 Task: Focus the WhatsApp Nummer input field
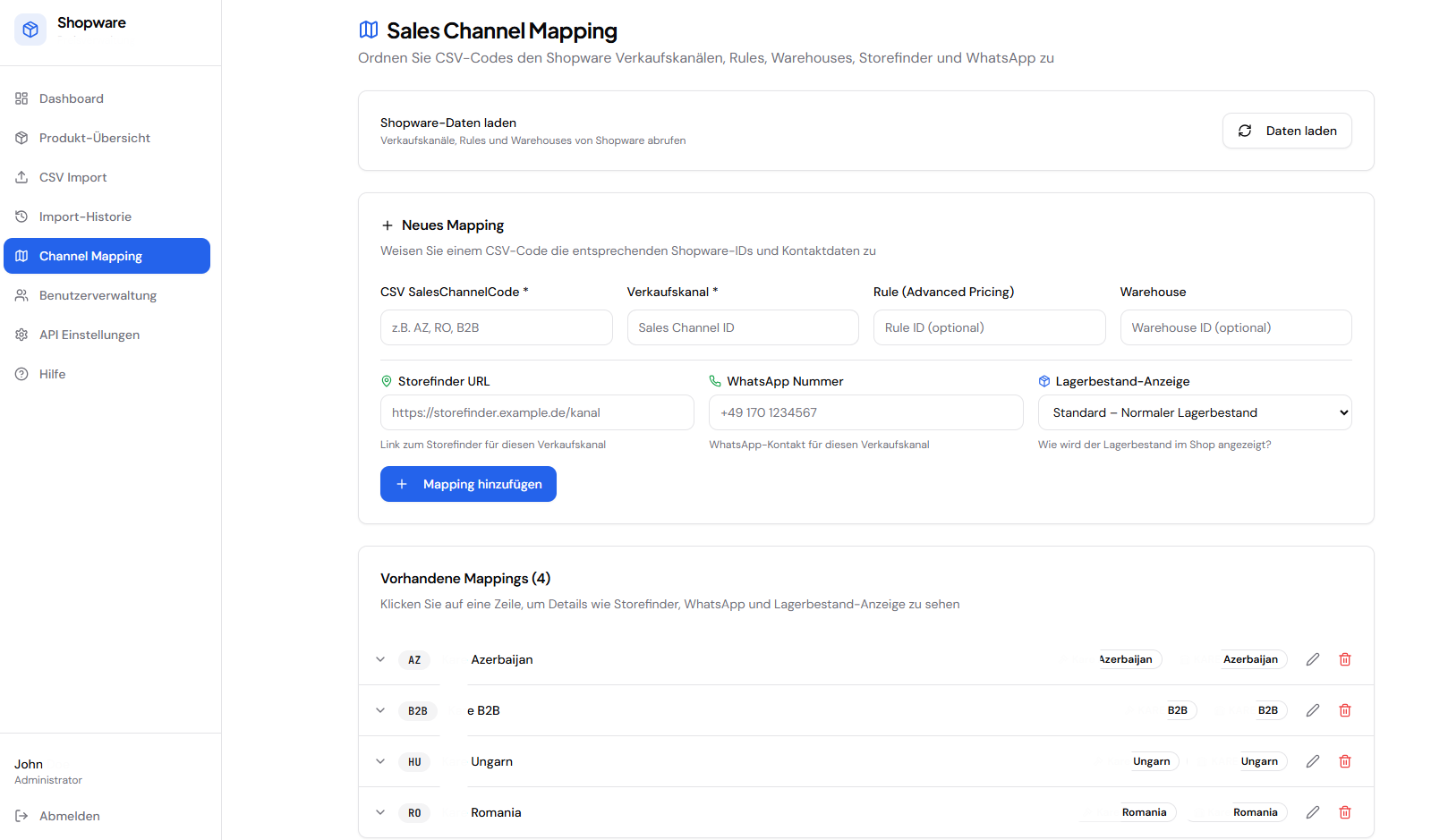(866, 412)
